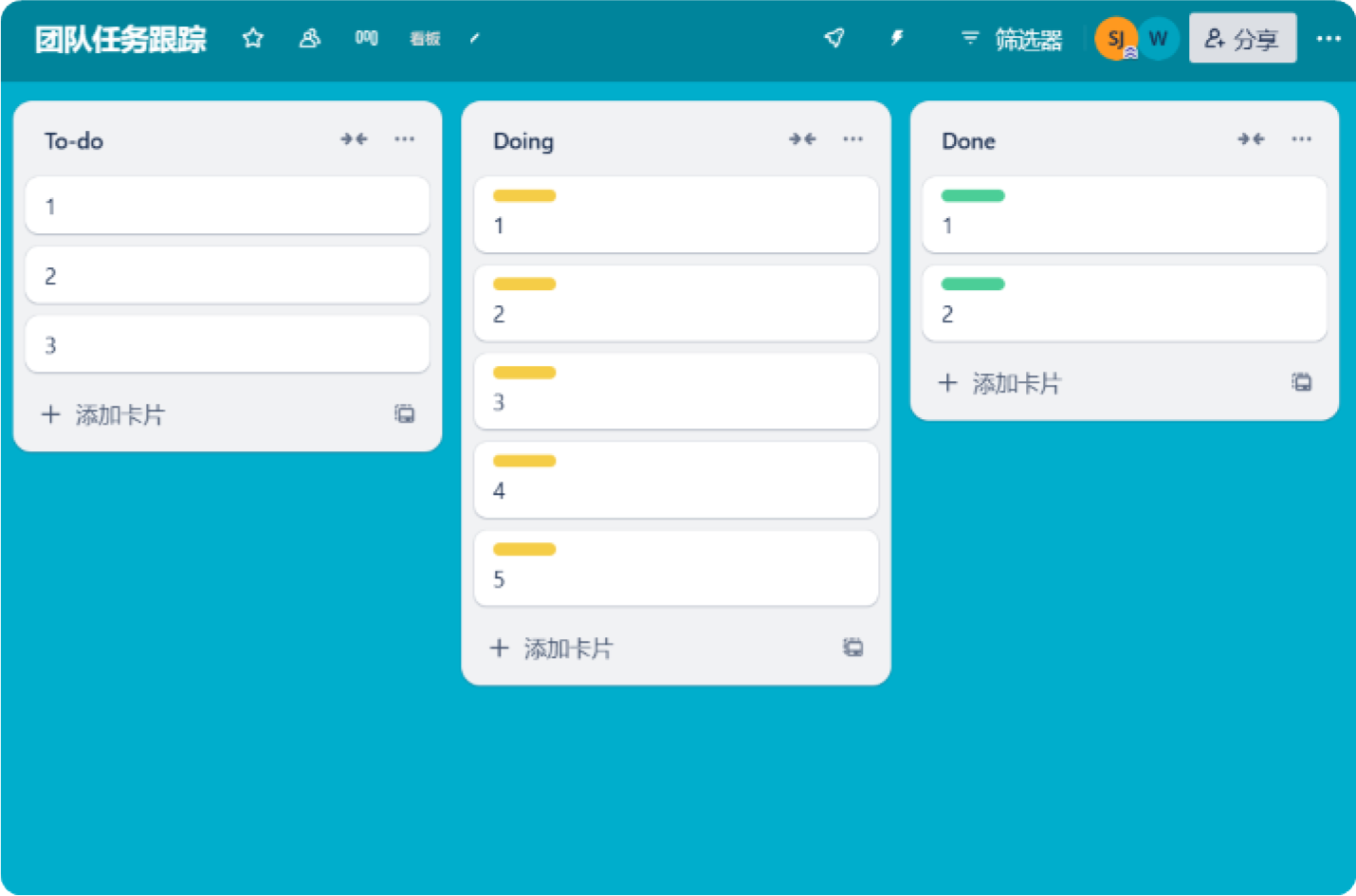
Task: Star the 团队任务跟踪 board
Action: click(252, 39)
